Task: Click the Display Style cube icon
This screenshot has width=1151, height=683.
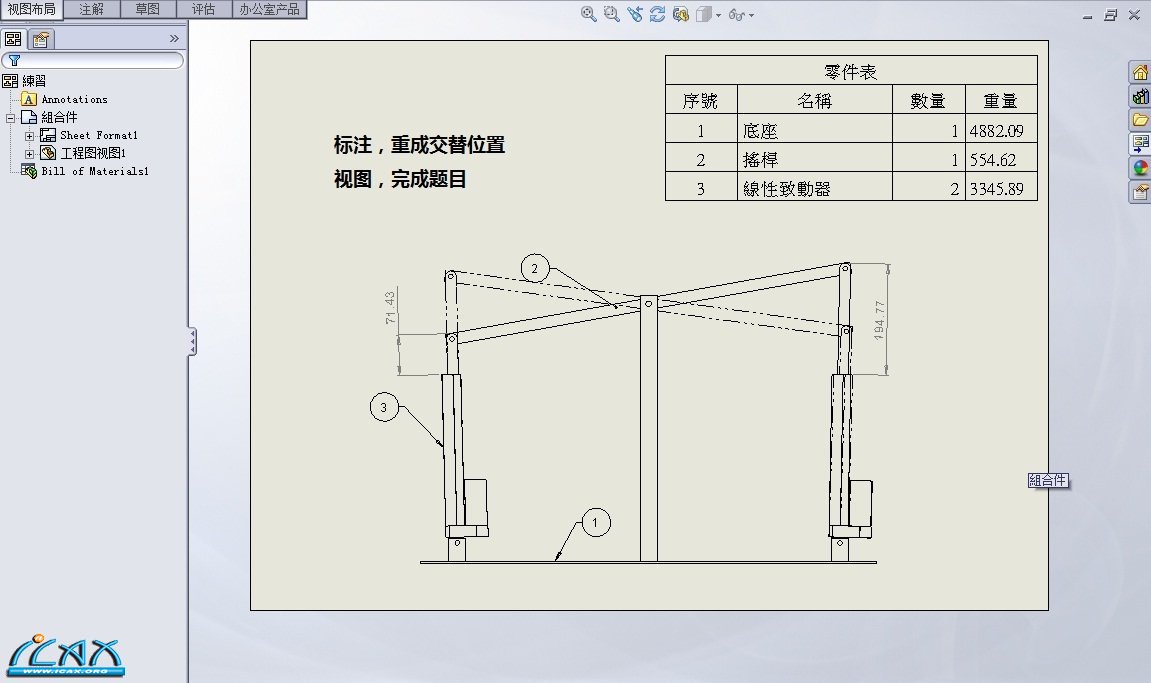Action: [x=704, y=14]
